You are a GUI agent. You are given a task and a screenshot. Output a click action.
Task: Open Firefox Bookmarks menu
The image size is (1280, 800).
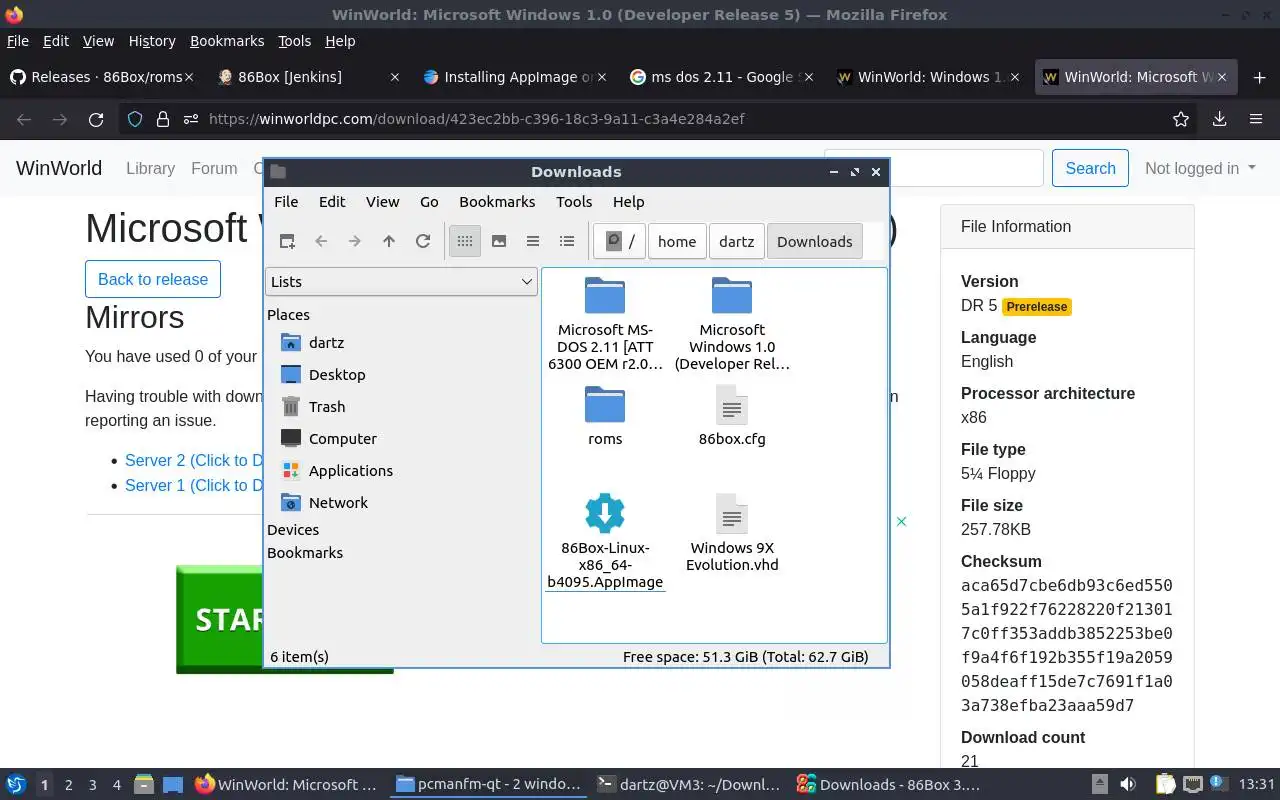pos(227,41)
